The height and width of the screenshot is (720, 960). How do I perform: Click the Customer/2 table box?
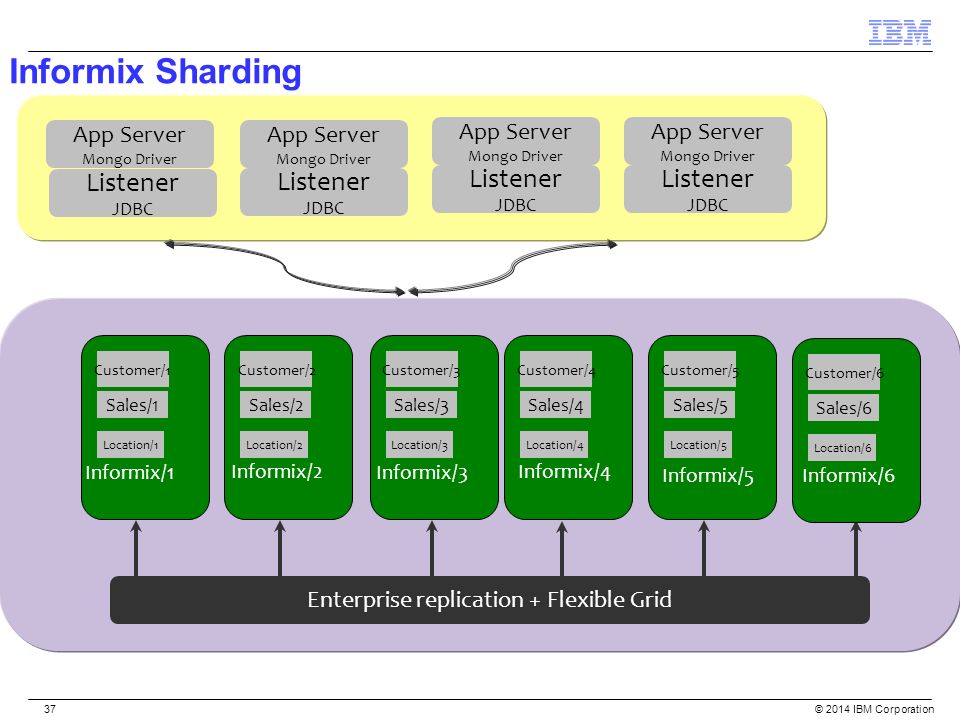[x=276, y=369]
